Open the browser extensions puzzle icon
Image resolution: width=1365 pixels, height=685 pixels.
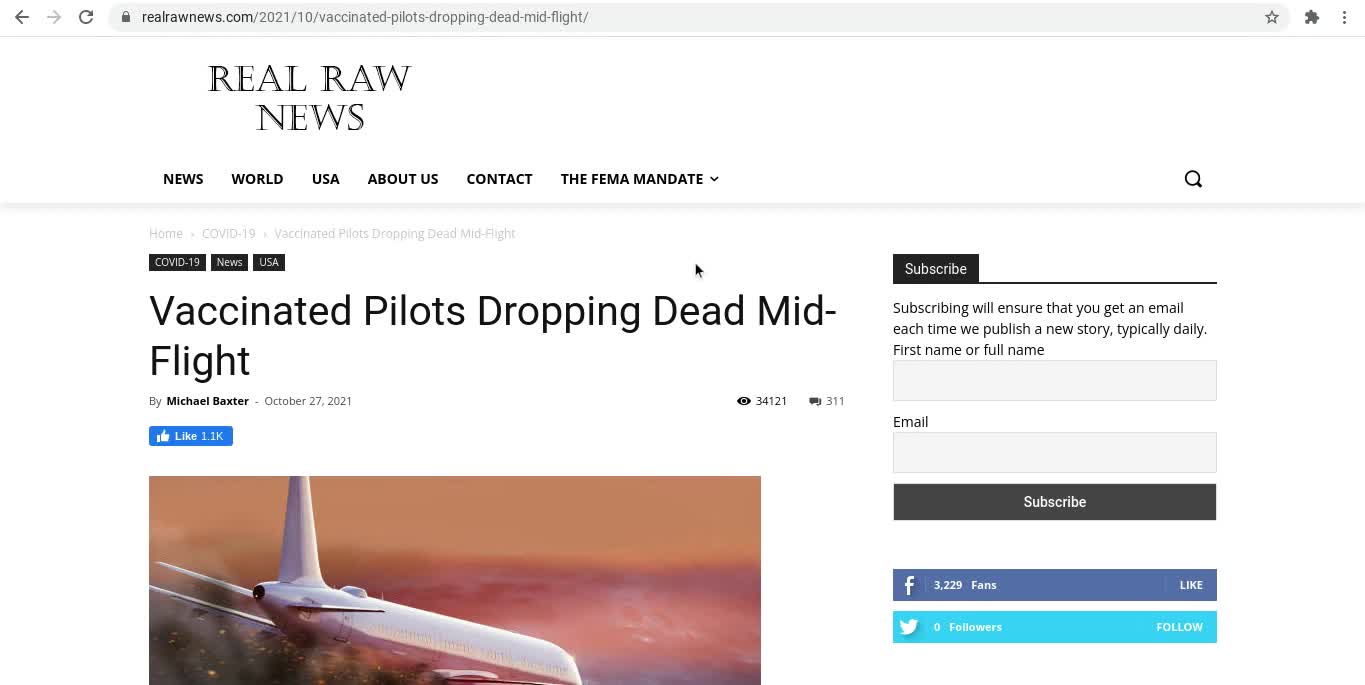point(1312,17)
